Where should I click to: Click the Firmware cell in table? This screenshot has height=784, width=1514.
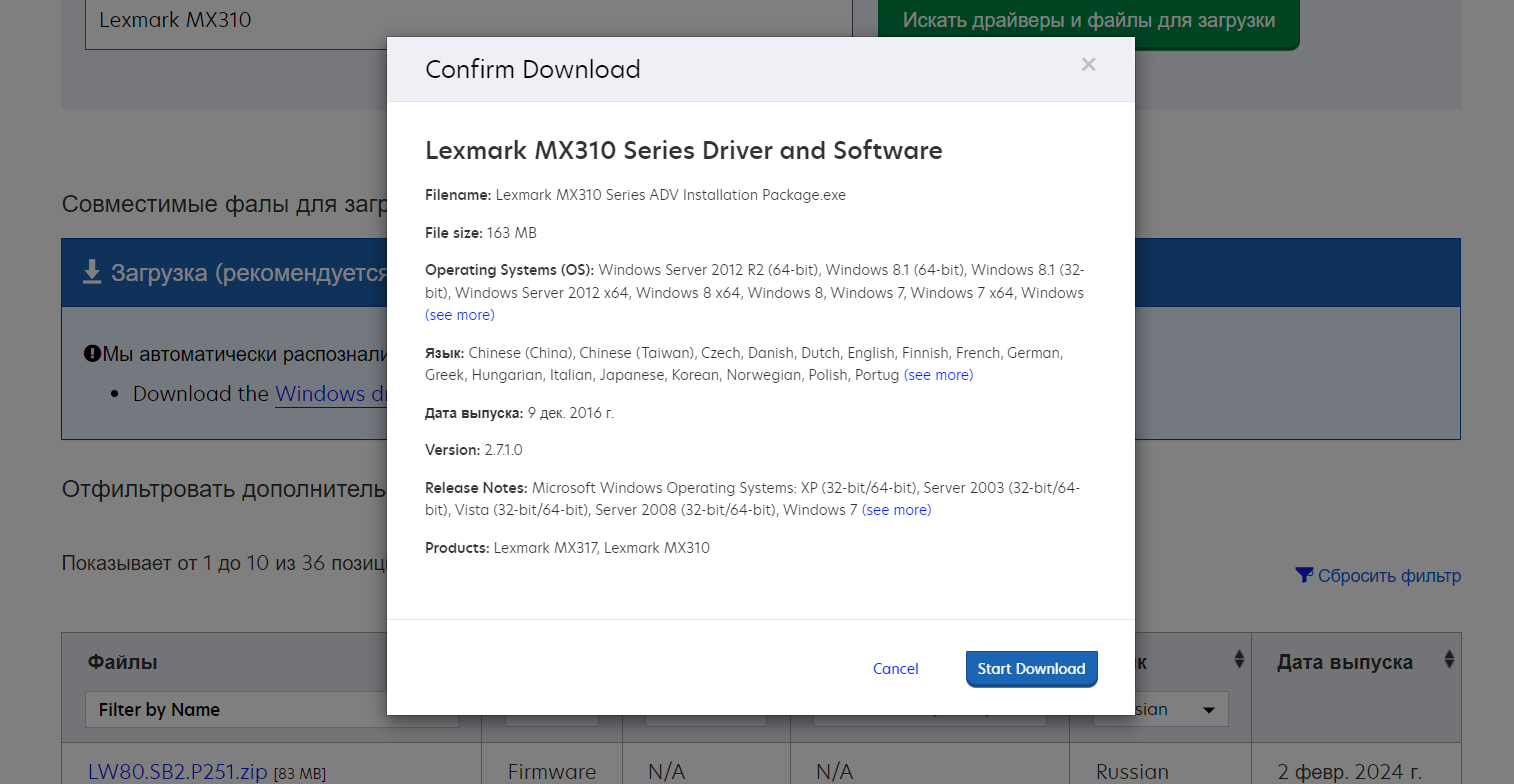[x=552, y=772]
